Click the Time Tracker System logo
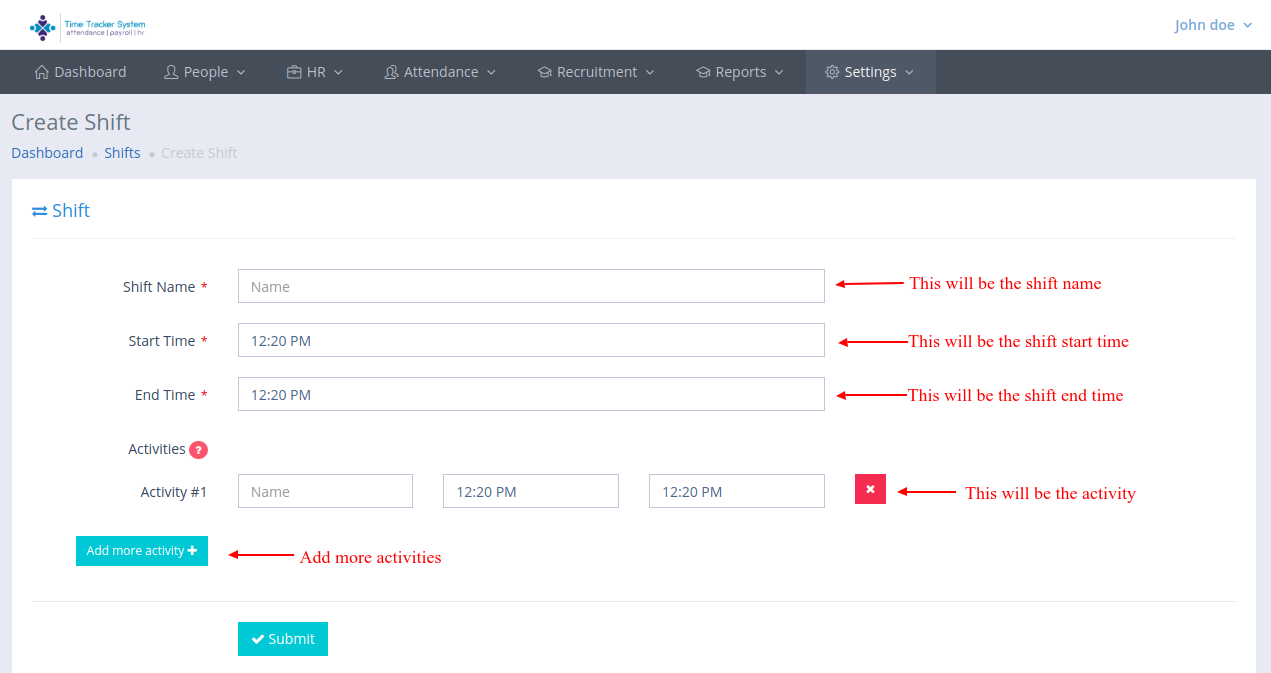Image resolution: width=1271 pixels, height=673 pixels. coord(87,26)
